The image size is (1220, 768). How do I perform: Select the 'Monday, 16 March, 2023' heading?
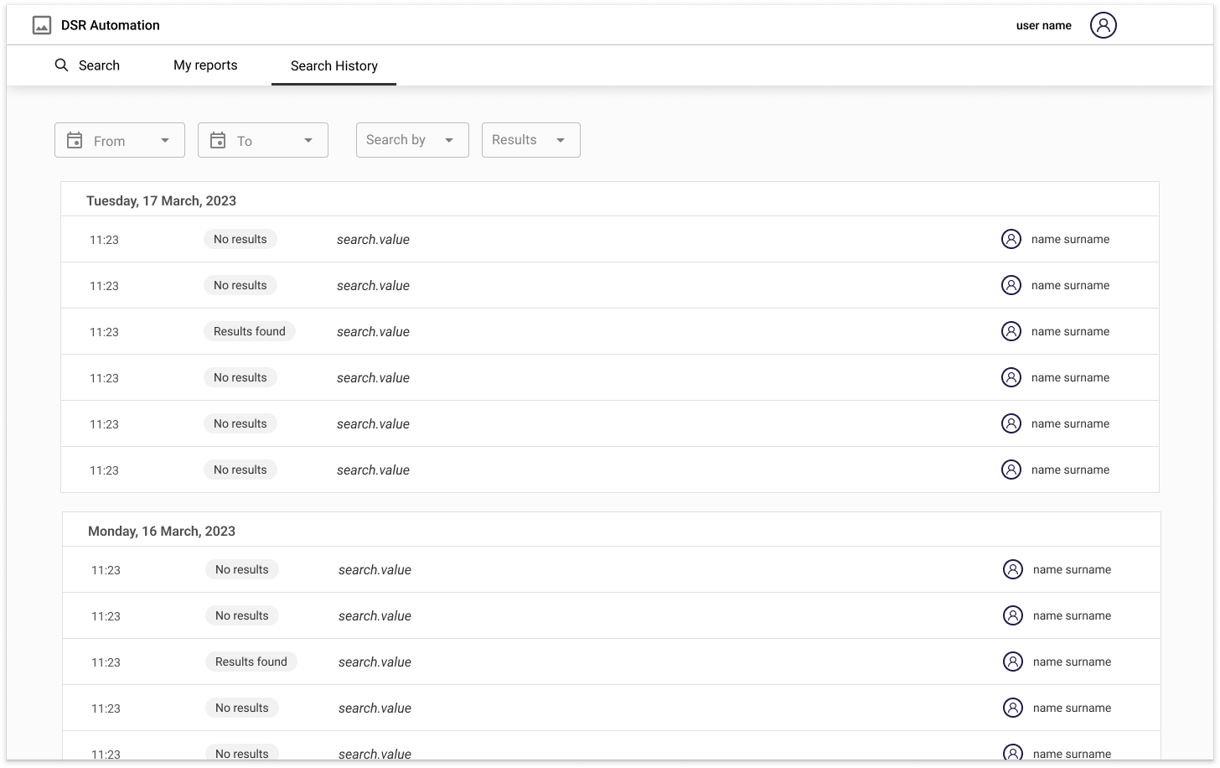coord(162,531)
